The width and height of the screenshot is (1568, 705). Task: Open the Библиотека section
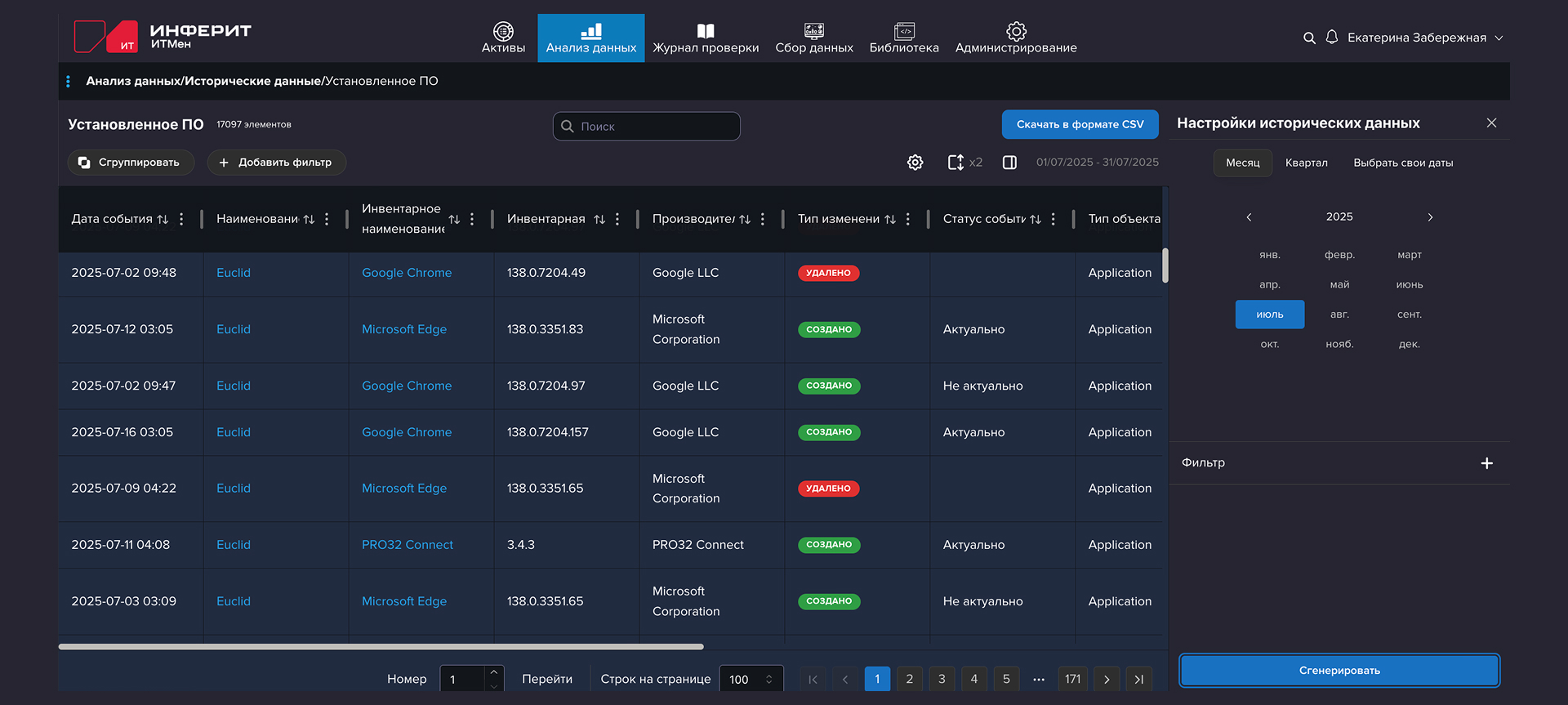point(904,38)
